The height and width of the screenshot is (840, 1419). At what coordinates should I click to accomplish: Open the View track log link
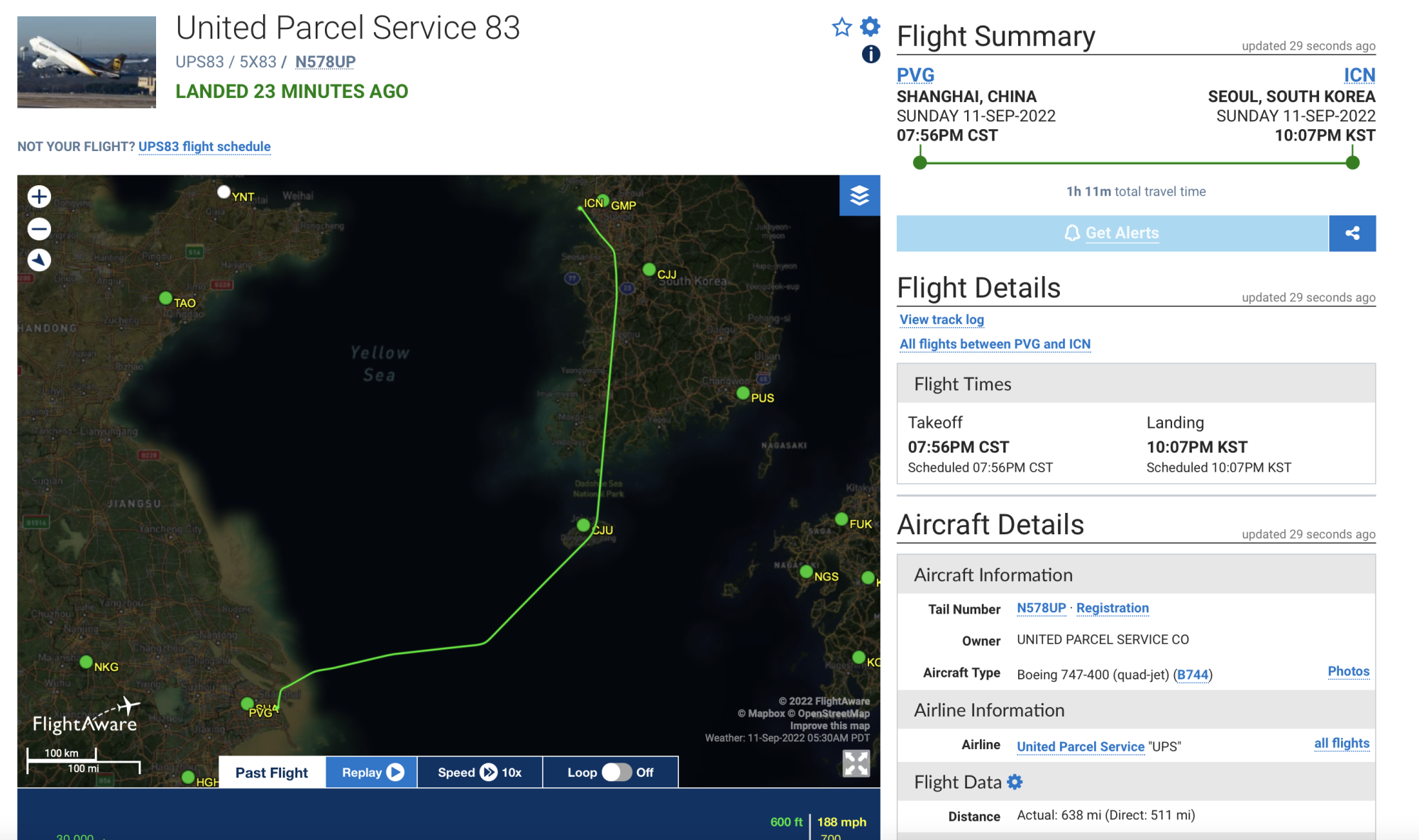(x=942, y=319)
